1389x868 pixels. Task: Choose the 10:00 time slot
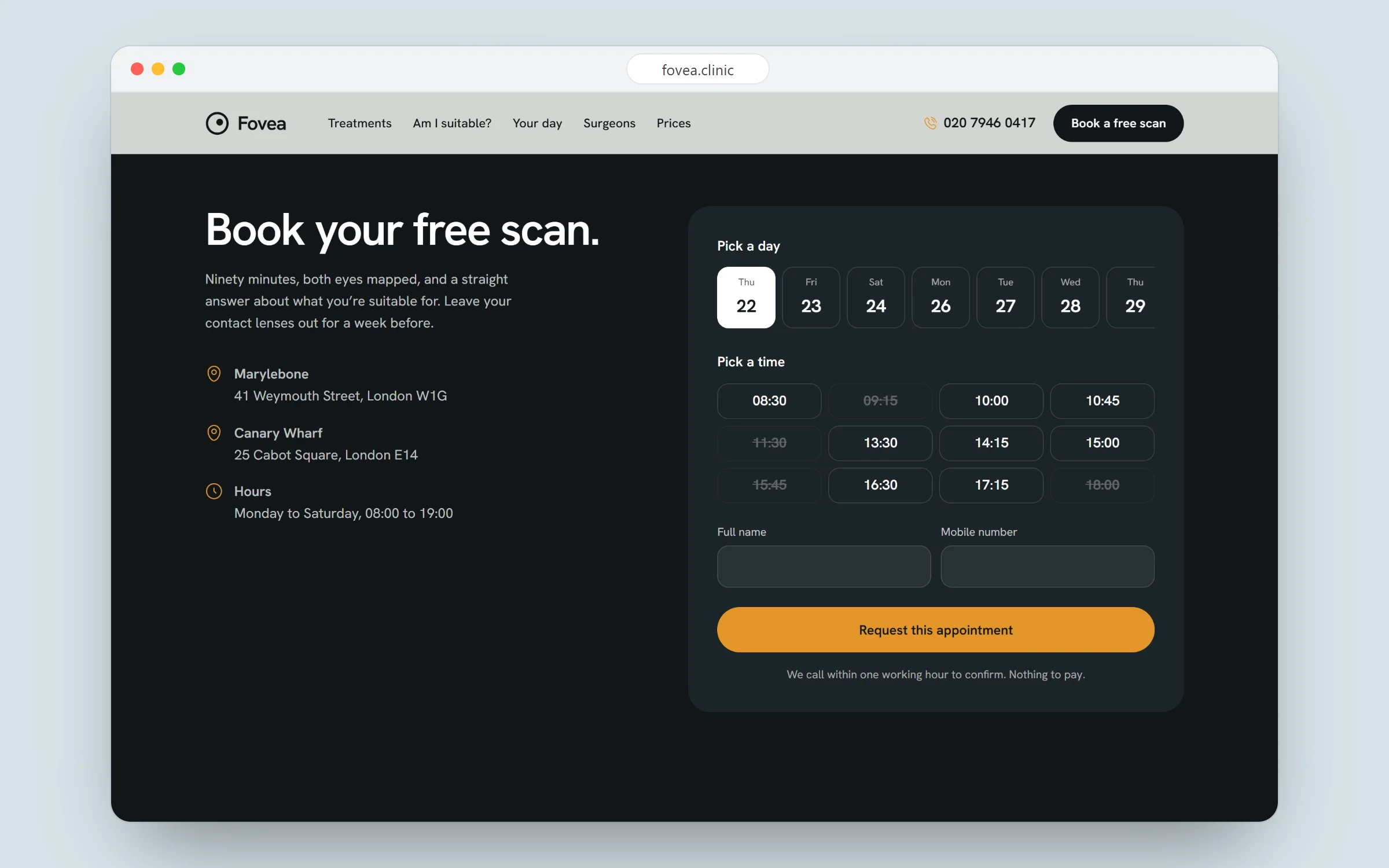991,401
